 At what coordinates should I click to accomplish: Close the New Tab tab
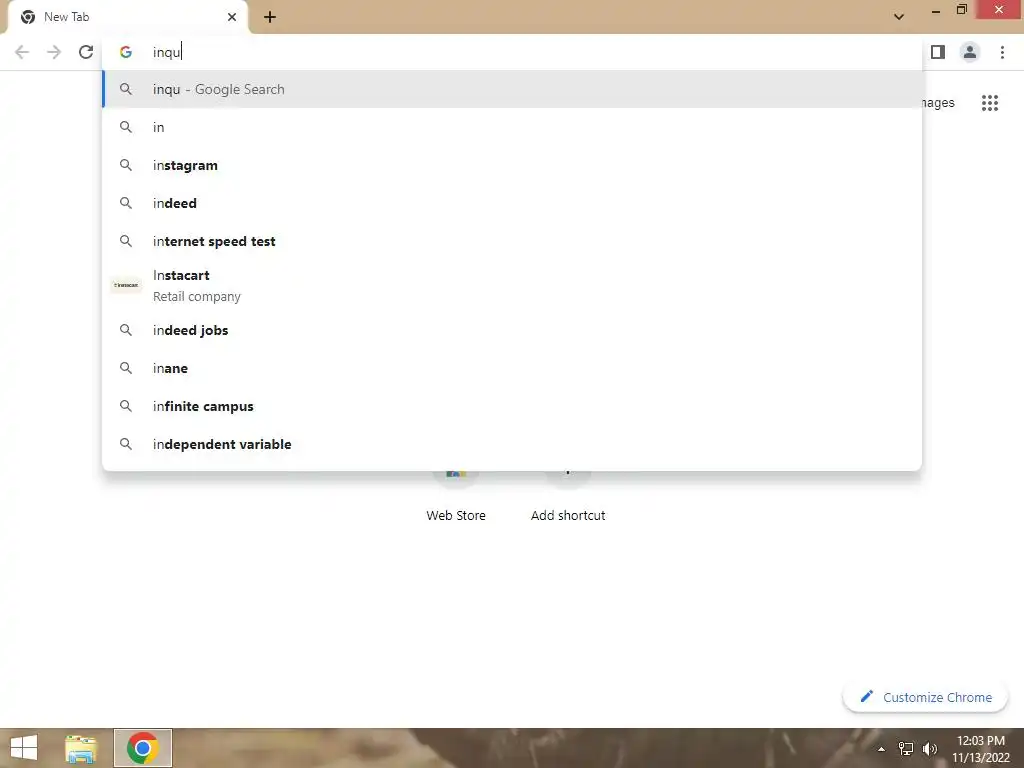232,17
